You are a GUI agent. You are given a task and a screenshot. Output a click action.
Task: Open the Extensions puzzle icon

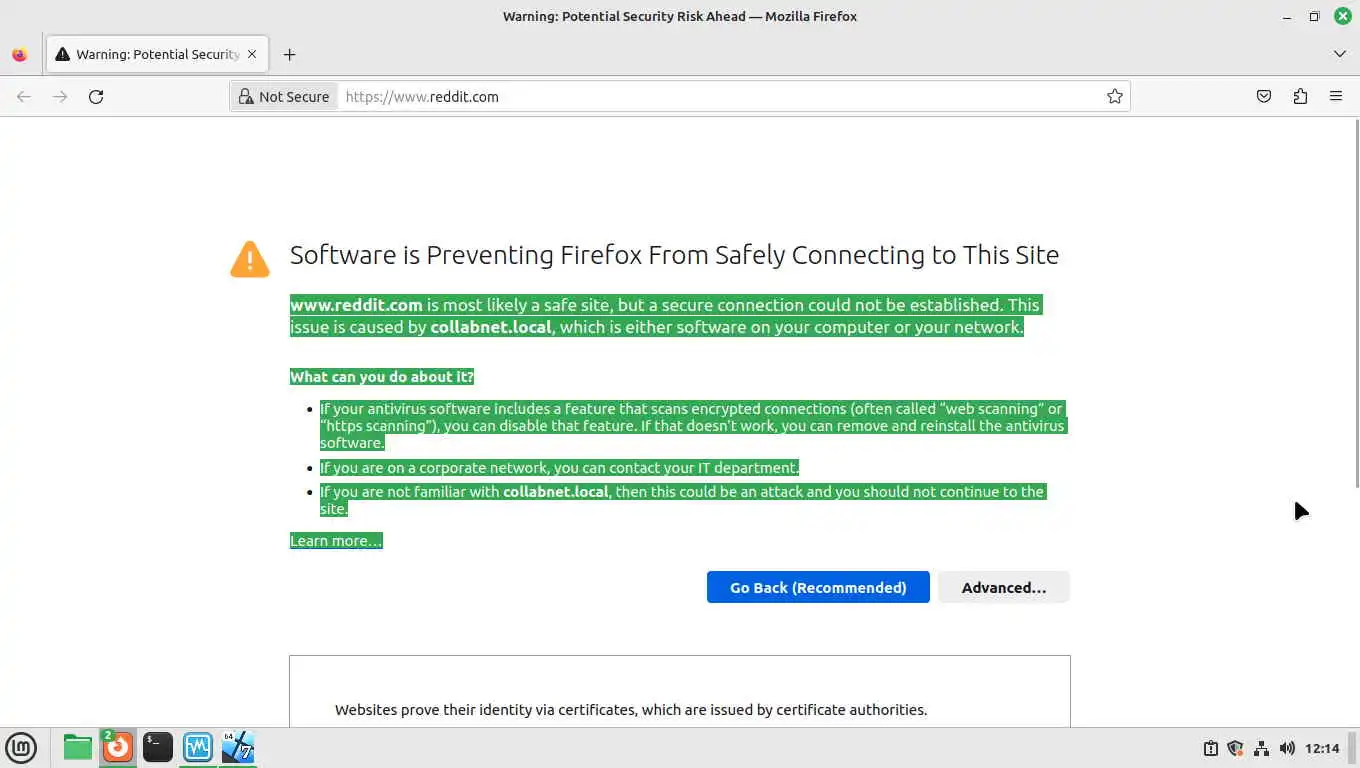[x=1300, y=97]
